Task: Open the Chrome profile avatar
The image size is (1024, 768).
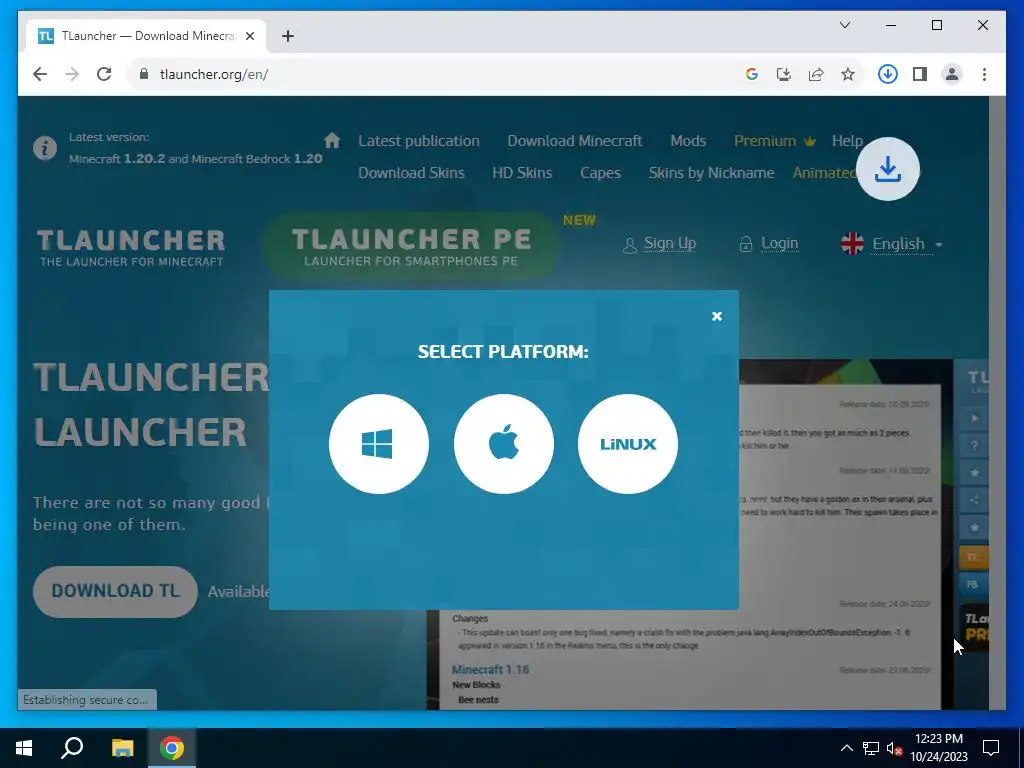Action: tap(952, 74)
